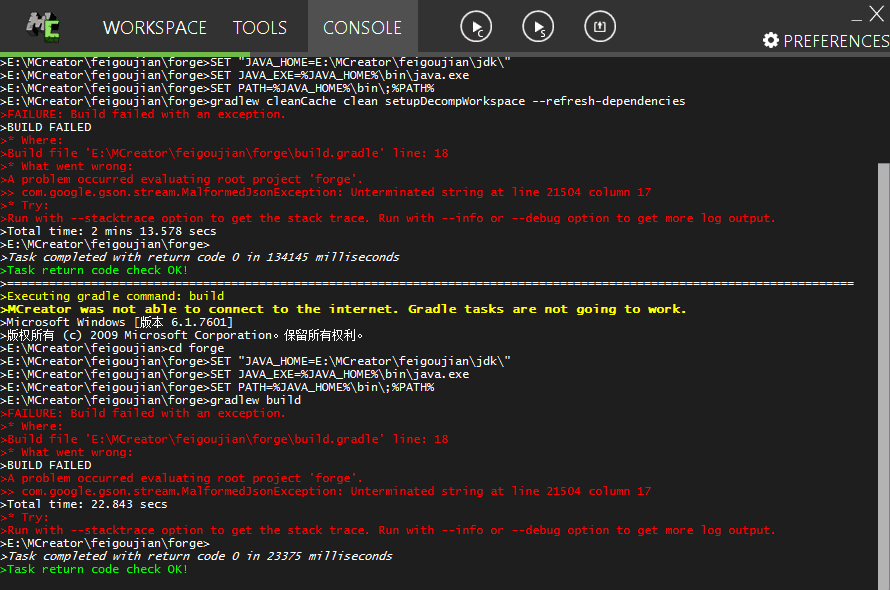This screenshot has height=590, width=890.
Task: Click the yellow internet connection warning line
Action: (x=346, y=309)
